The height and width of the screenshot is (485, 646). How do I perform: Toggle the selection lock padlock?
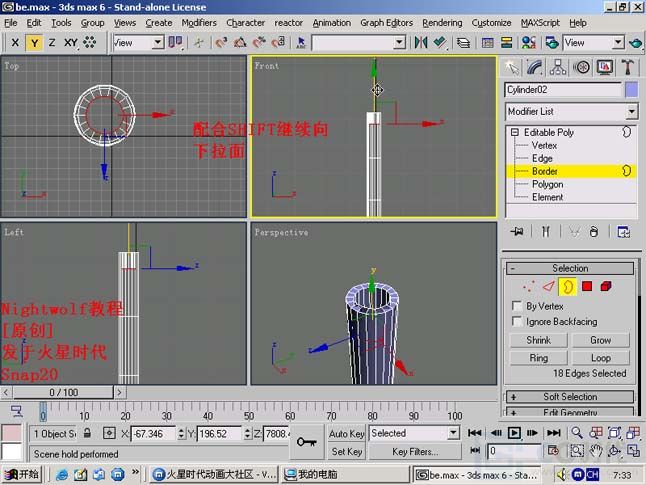[x=87, y=433]
